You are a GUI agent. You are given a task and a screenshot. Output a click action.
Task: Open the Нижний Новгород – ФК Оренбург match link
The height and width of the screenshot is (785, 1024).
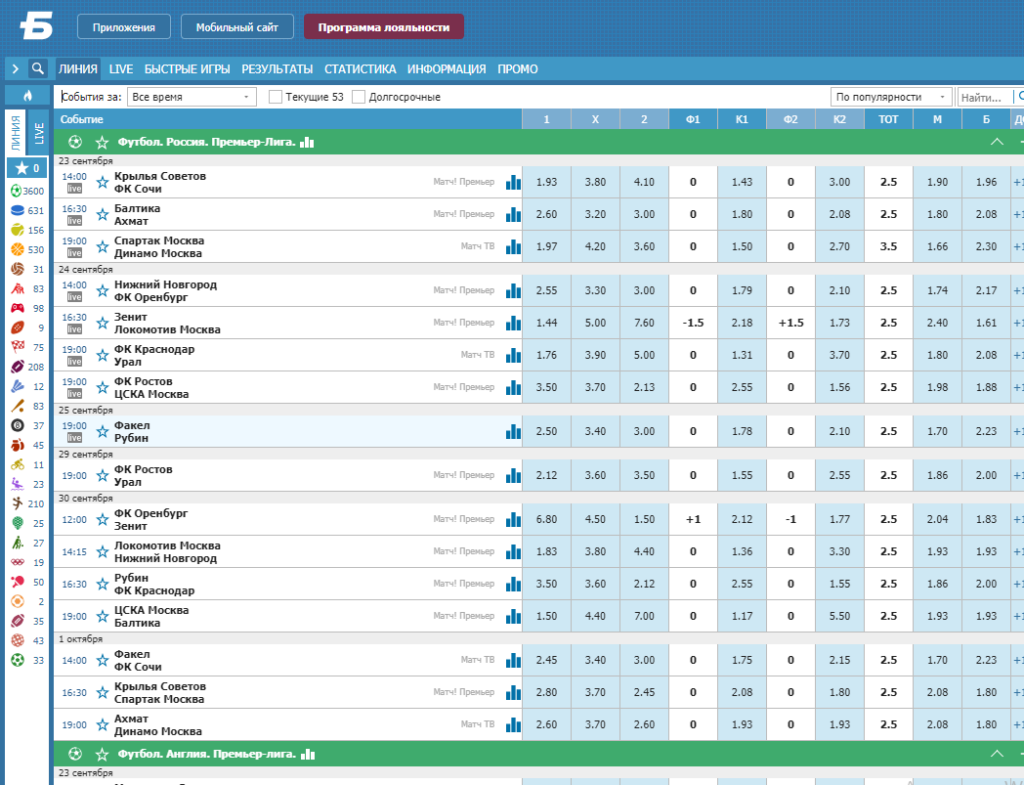165,291
